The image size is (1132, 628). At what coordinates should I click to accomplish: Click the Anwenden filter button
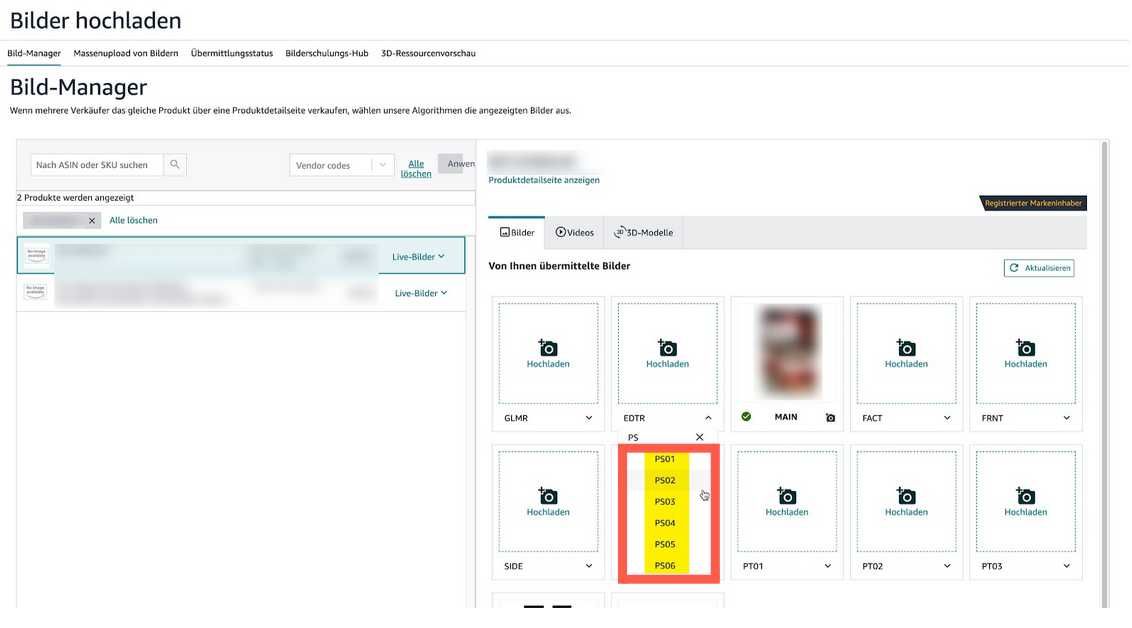click(x=457, y=164)
